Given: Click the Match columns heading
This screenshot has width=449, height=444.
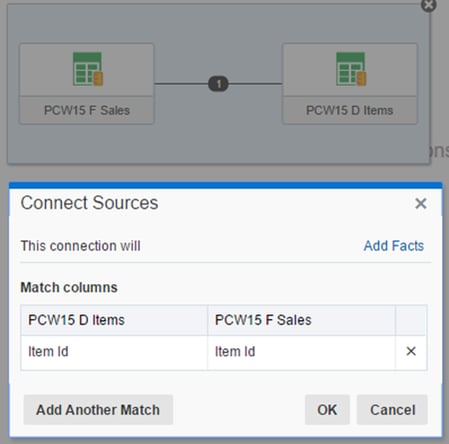Looking at the screenshot, I should tap(69, 287).
